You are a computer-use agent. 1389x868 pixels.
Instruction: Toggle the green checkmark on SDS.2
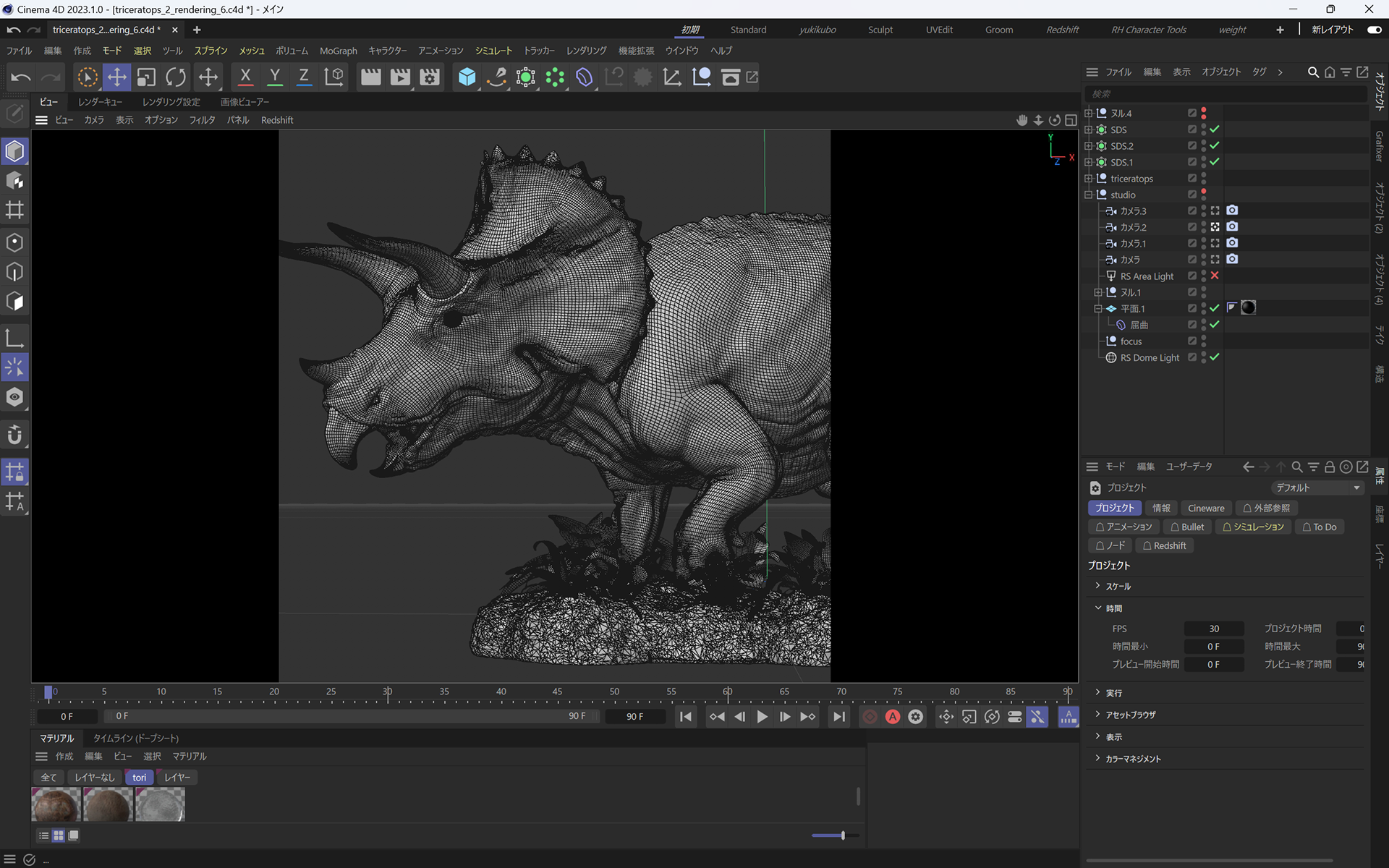(1215, 146)
